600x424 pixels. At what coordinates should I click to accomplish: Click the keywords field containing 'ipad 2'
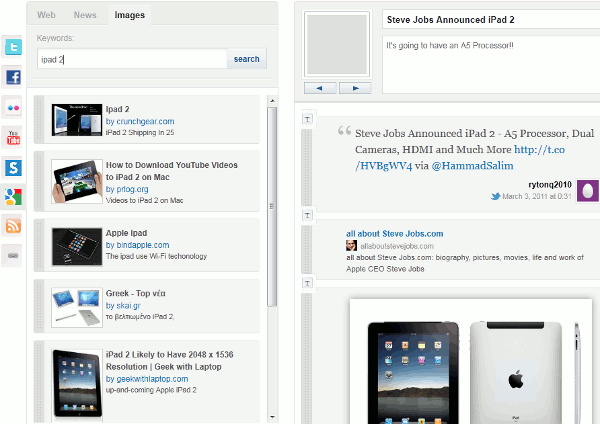(x=131, y=60)
